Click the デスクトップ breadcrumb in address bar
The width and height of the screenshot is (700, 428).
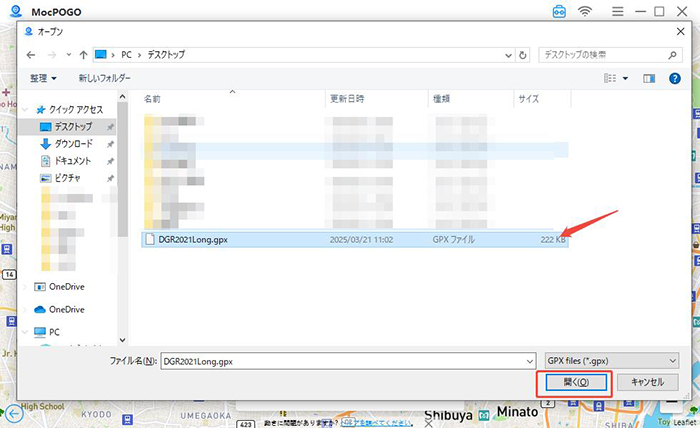tap(166, 55)
